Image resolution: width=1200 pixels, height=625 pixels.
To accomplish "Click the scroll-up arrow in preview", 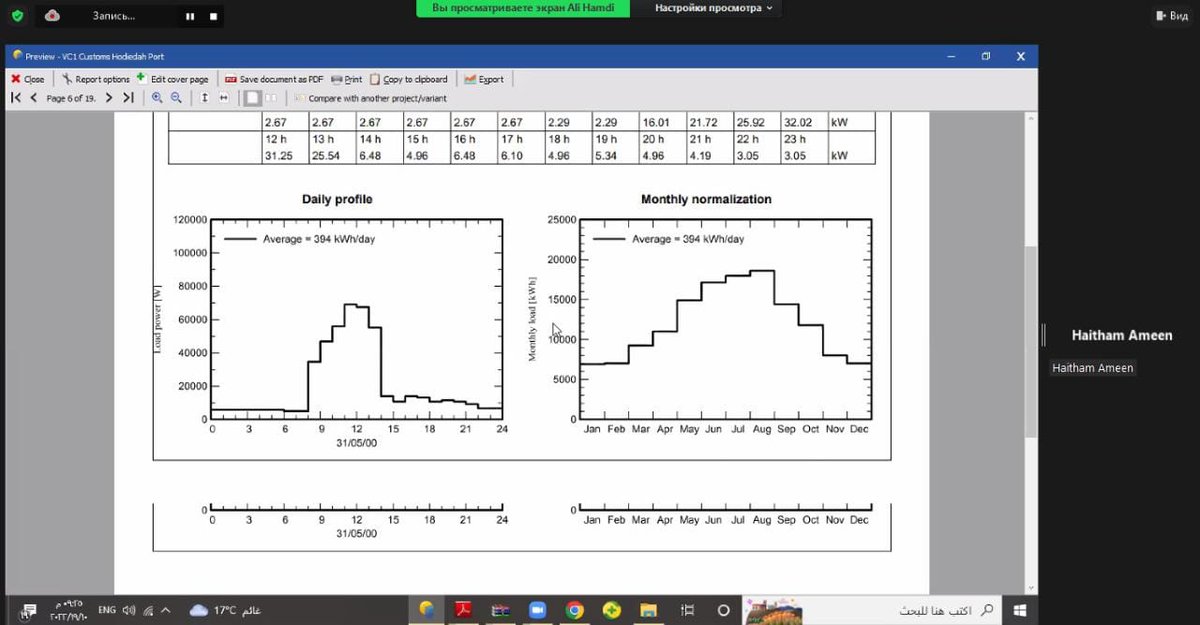I will point(1030,119).
